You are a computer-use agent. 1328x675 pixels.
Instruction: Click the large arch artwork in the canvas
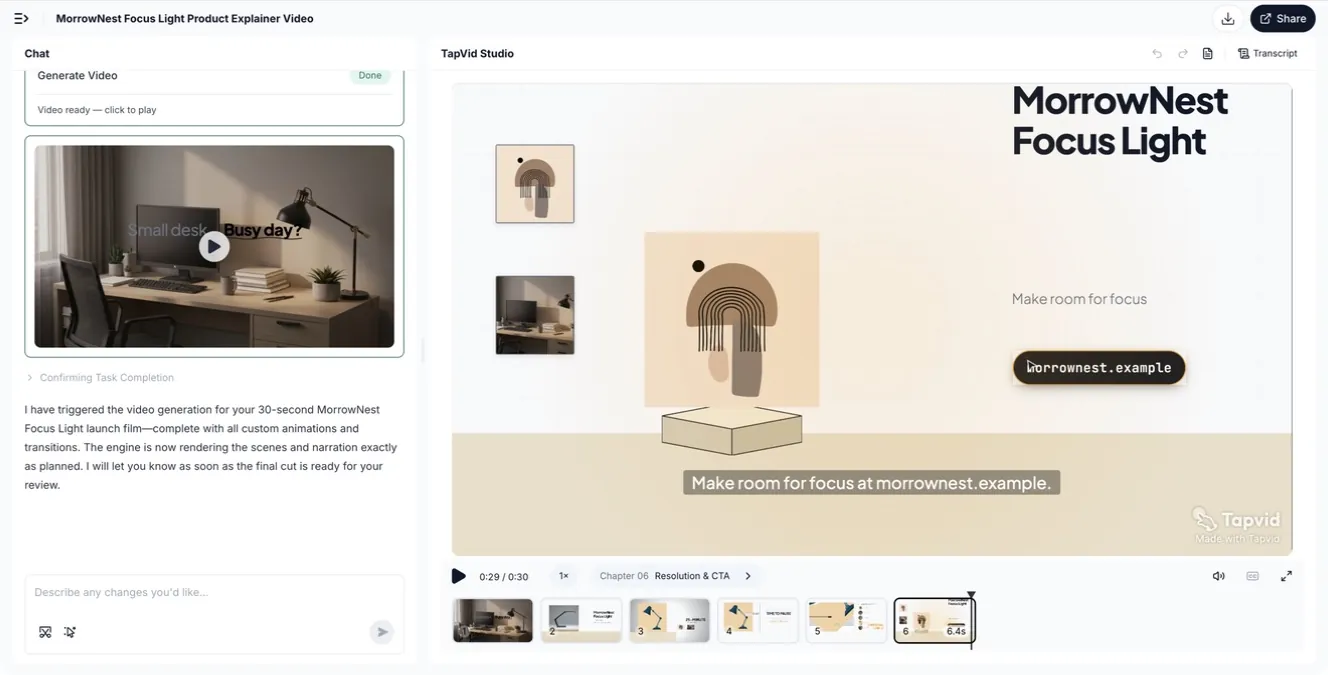coord(732,319)
